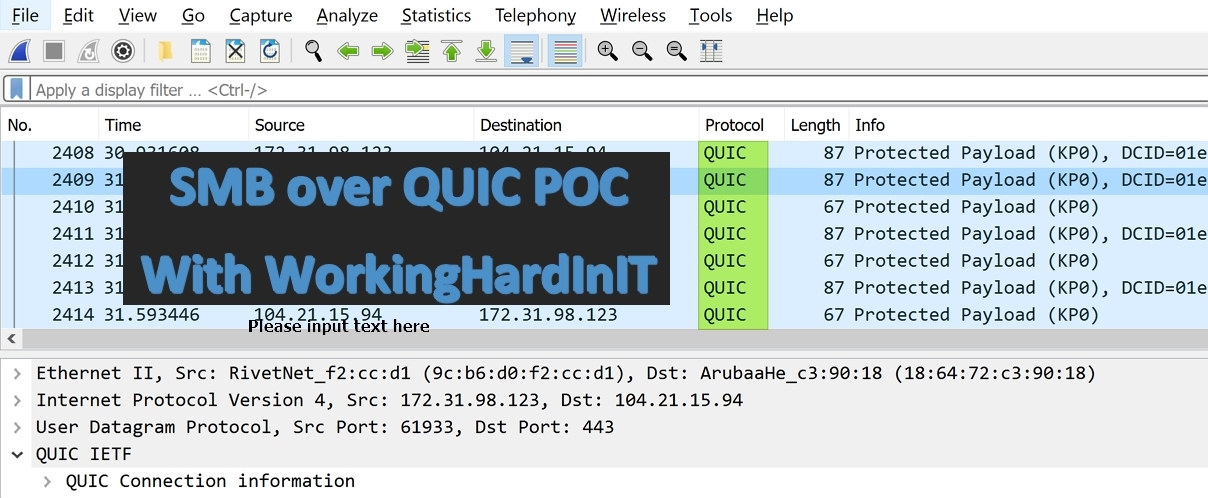
Task: Open display filter bookmark menu
Action: (x=17, y=89)
